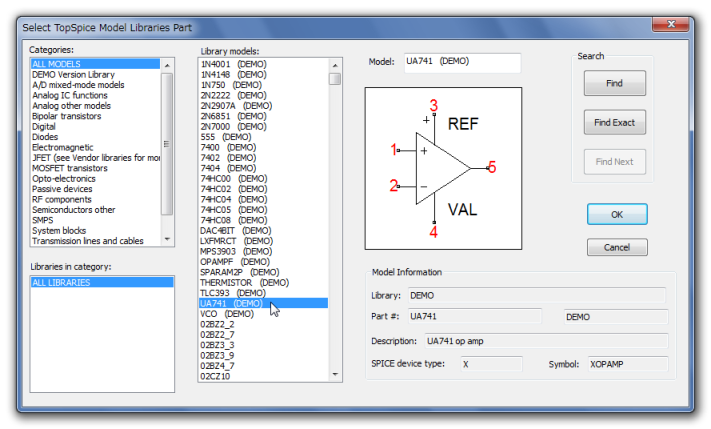
Task: Pick 74HC05 (DEMO) model
Action: [x=263, y=210]
